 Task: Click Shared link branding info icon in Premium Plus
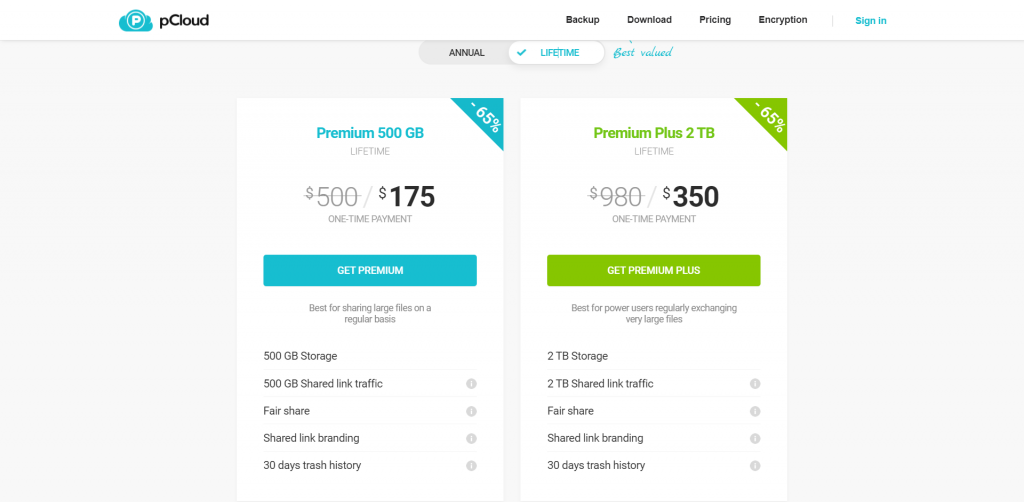click(755, 438)
